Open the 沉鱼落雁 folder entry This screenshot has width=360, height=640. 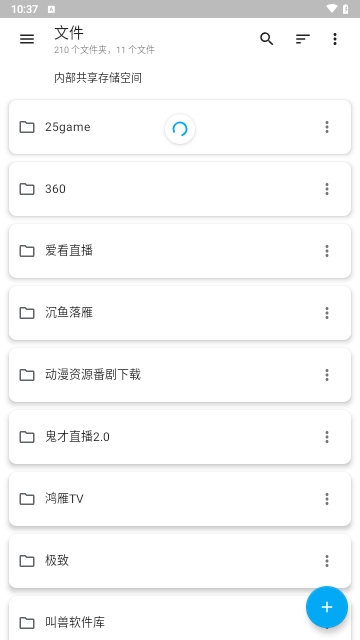tap(180, 313)
